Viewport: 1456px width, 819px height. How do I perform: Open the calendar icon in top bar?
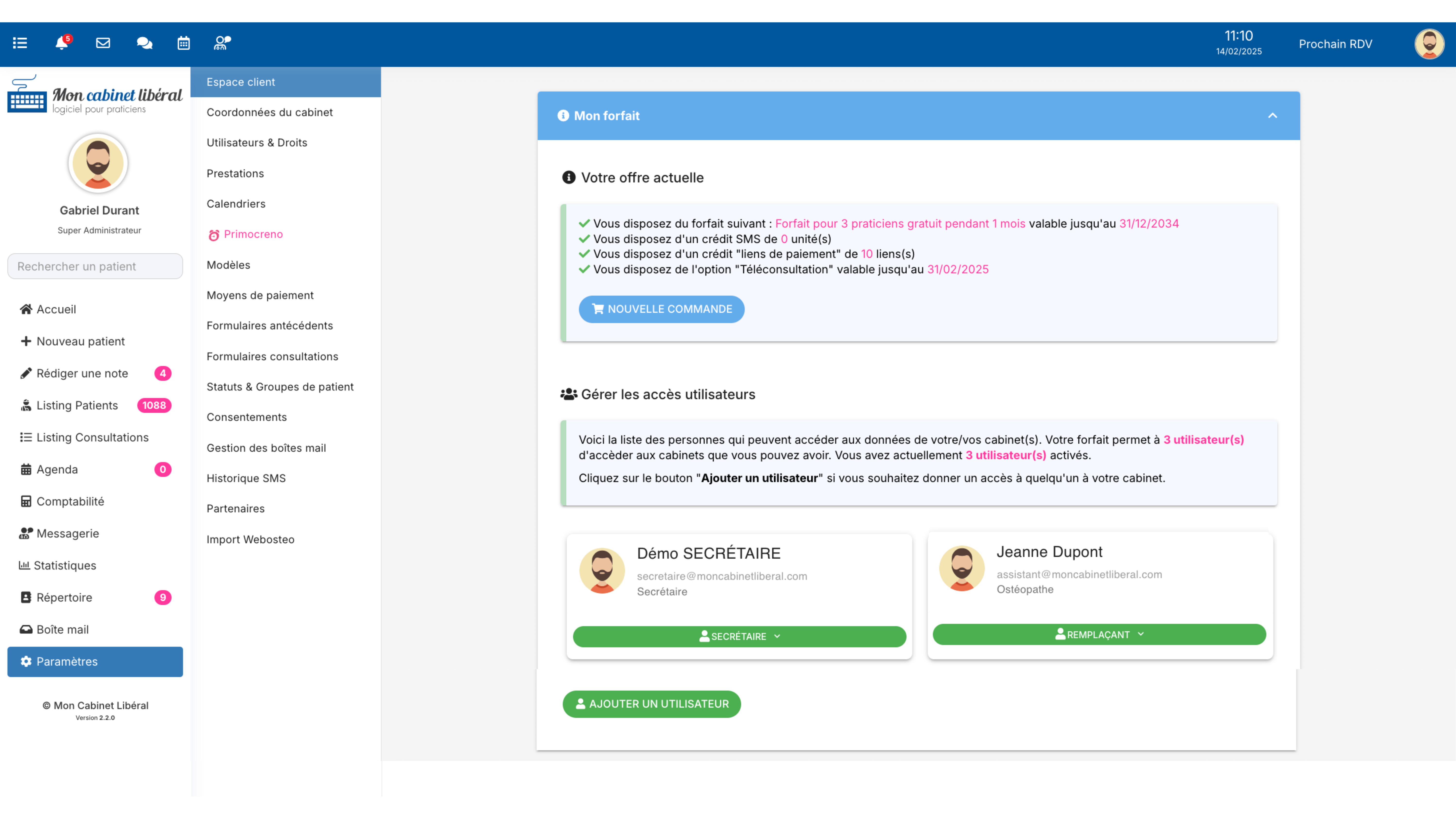pos(184,43)
